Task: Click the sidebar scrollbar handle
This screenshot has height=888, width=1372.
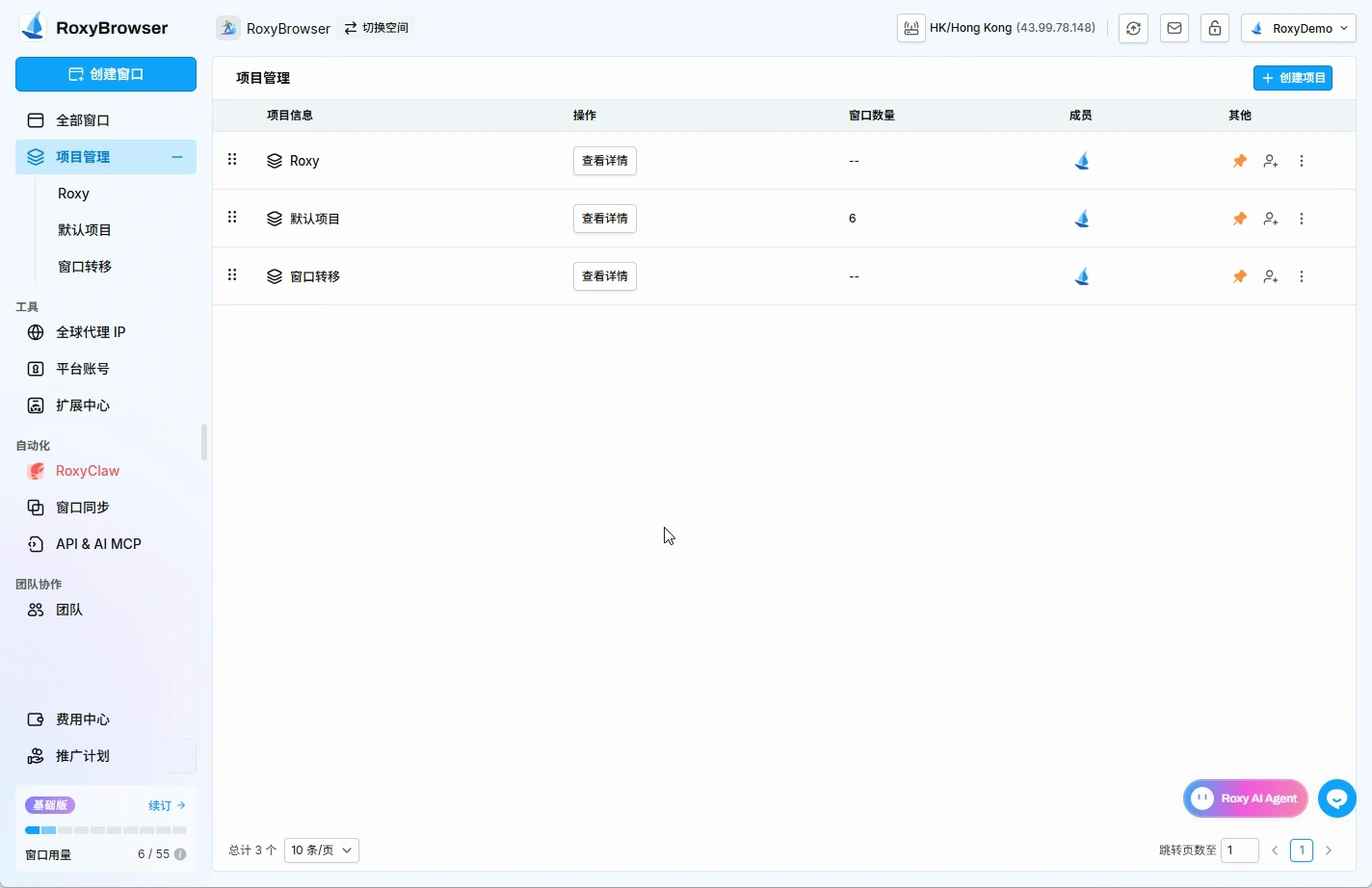Action: point(203,442)
